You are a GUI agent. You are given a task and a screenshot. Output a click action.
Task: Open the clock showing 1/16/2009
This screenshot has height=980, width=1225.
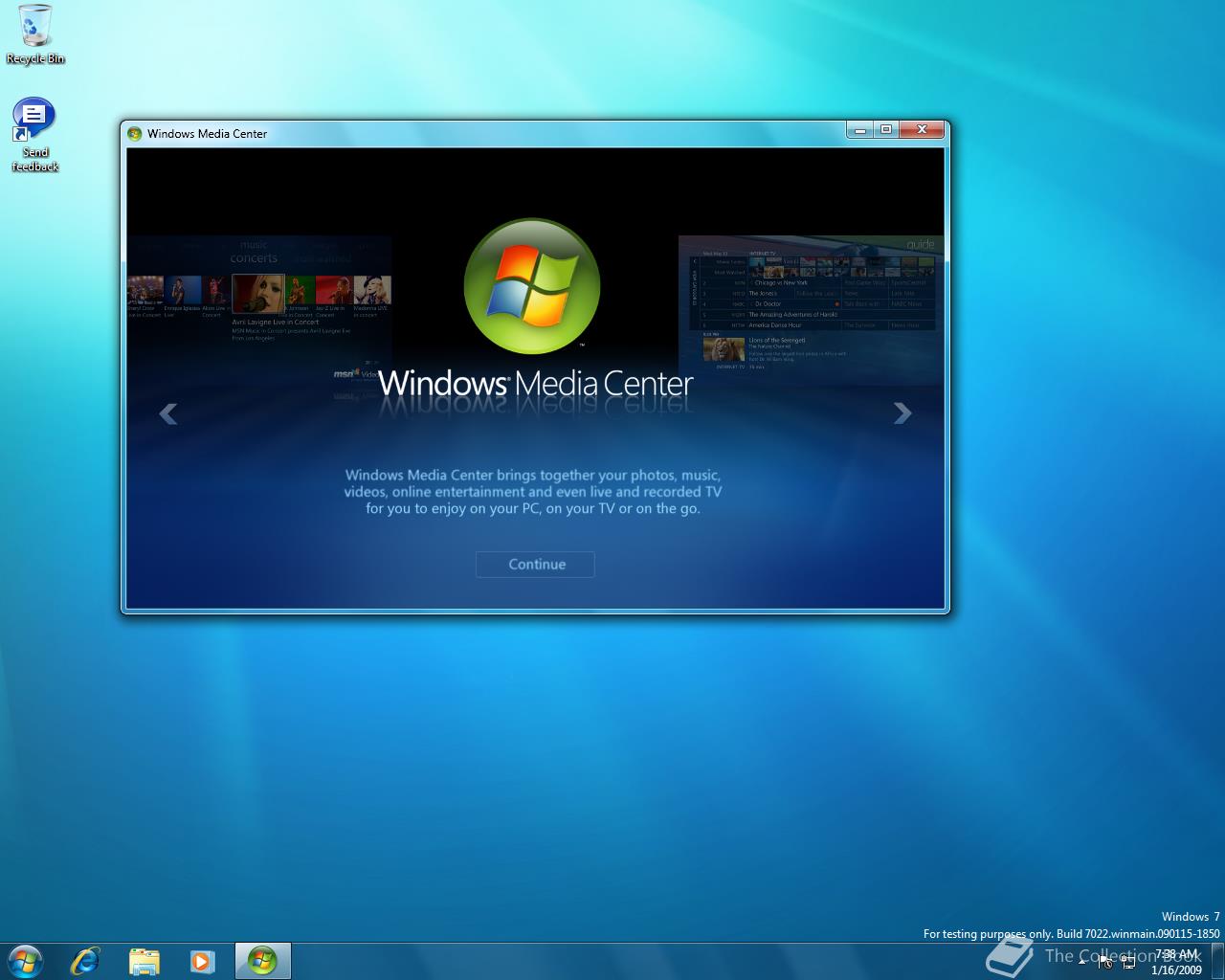click(x=1176, y=962)
